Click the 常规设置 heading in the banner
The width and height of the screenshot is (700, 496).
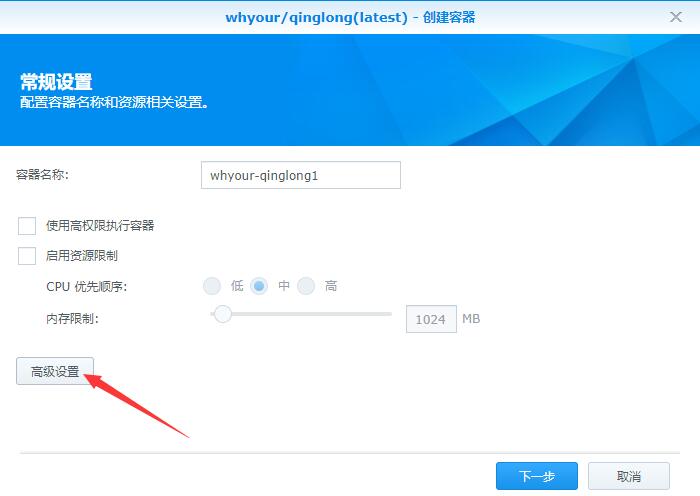56,82
